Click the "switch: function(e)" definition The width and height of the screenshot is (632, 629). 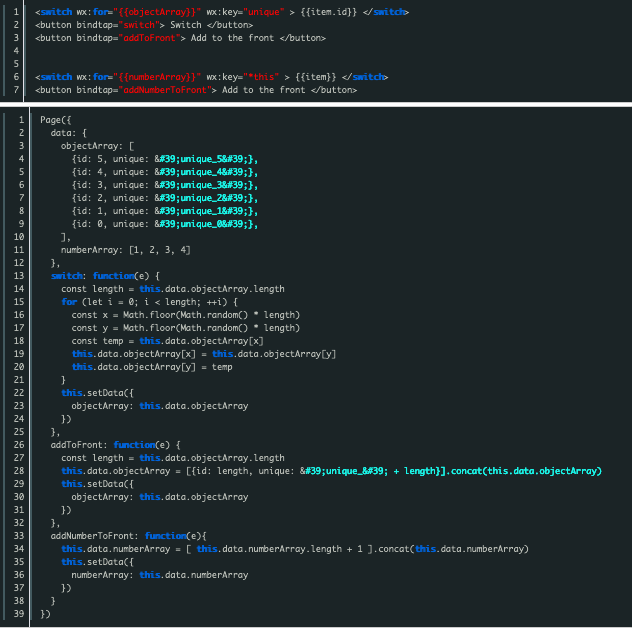click(106, 275)
